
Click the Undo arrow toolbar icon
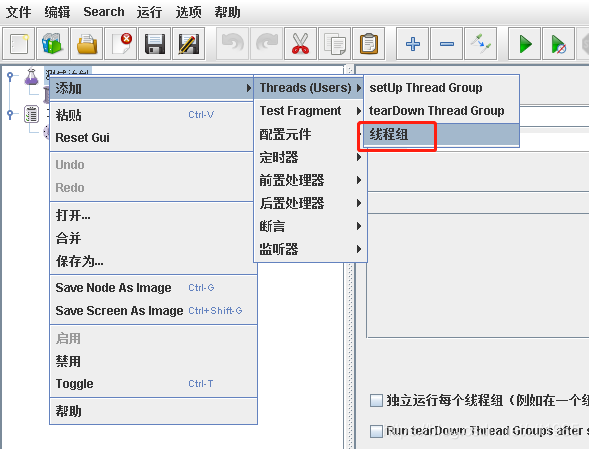click(x=233, y=44)
